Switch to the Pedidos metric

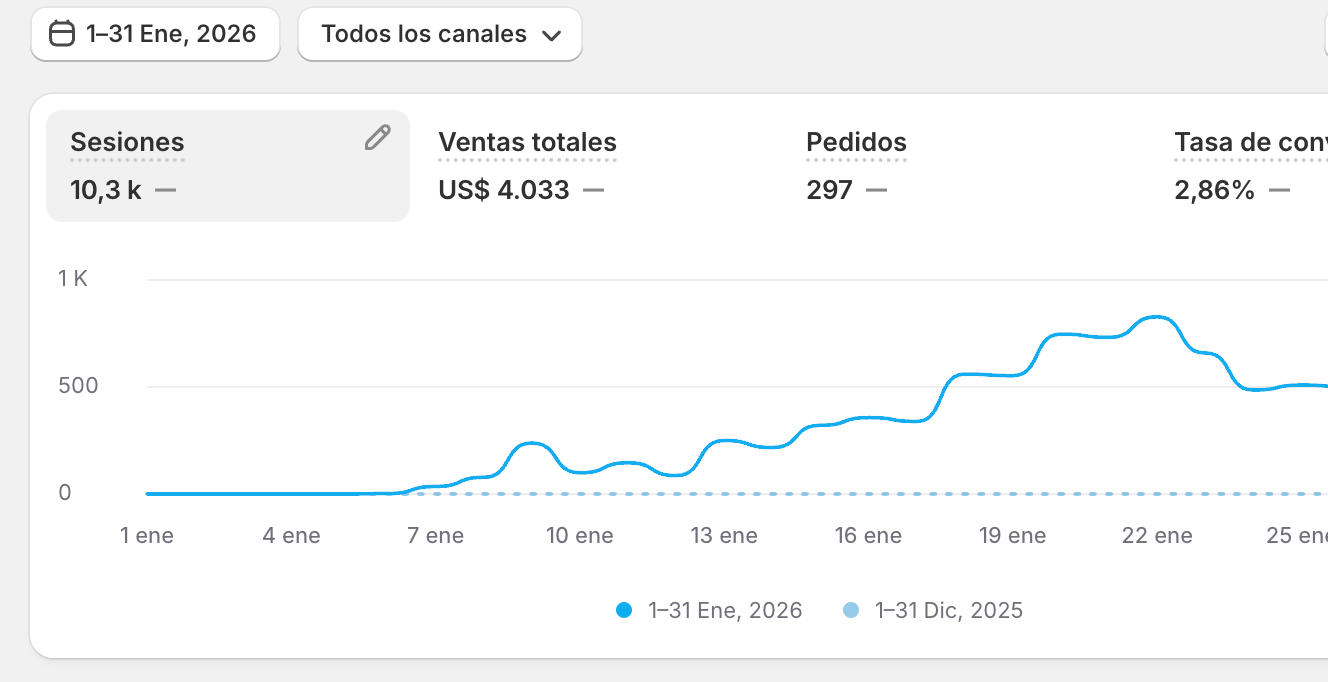click(x=856, y=142)
